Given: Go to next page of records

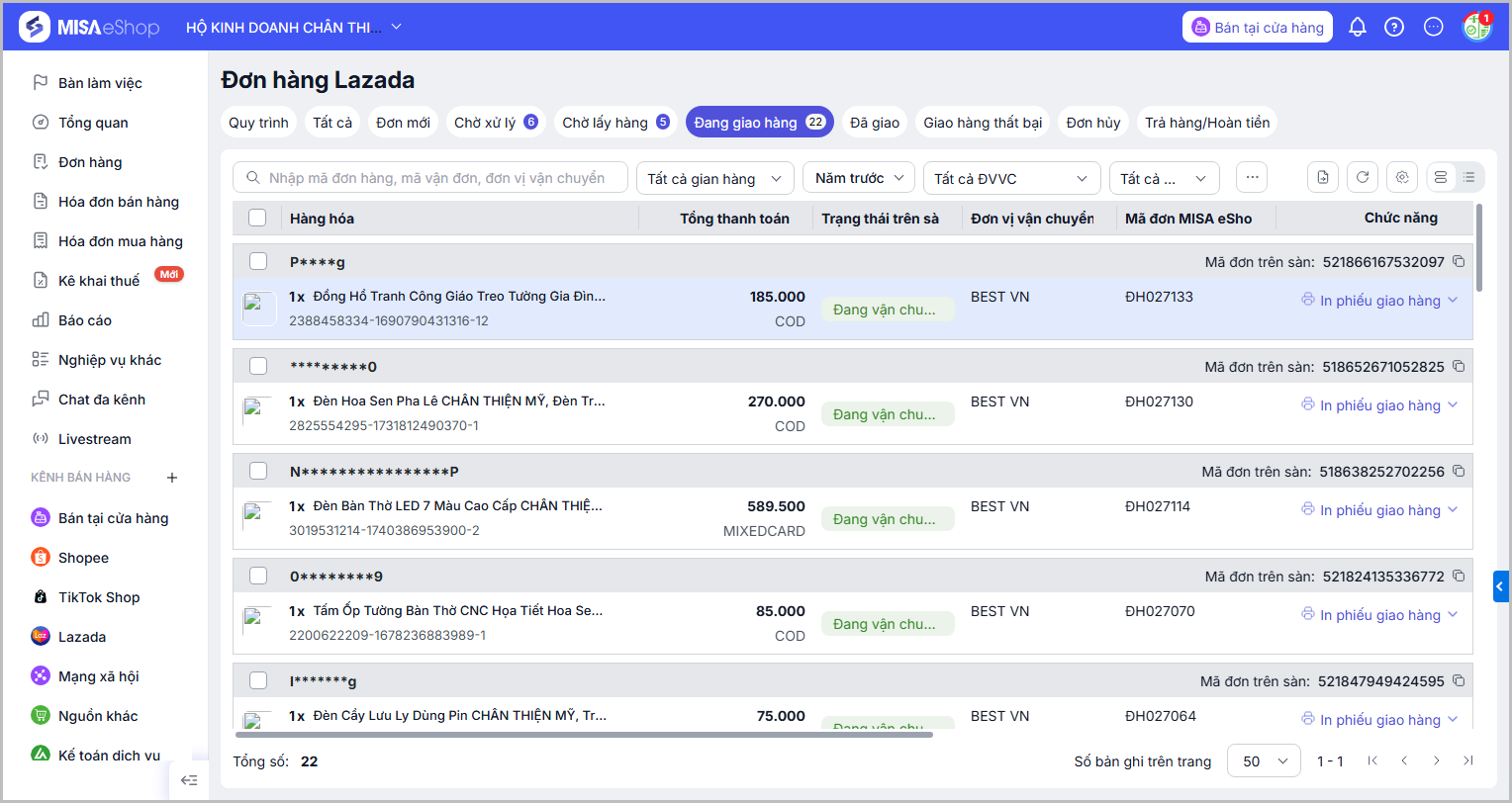Looking at the screenshot, I should tap(1436, 760).
